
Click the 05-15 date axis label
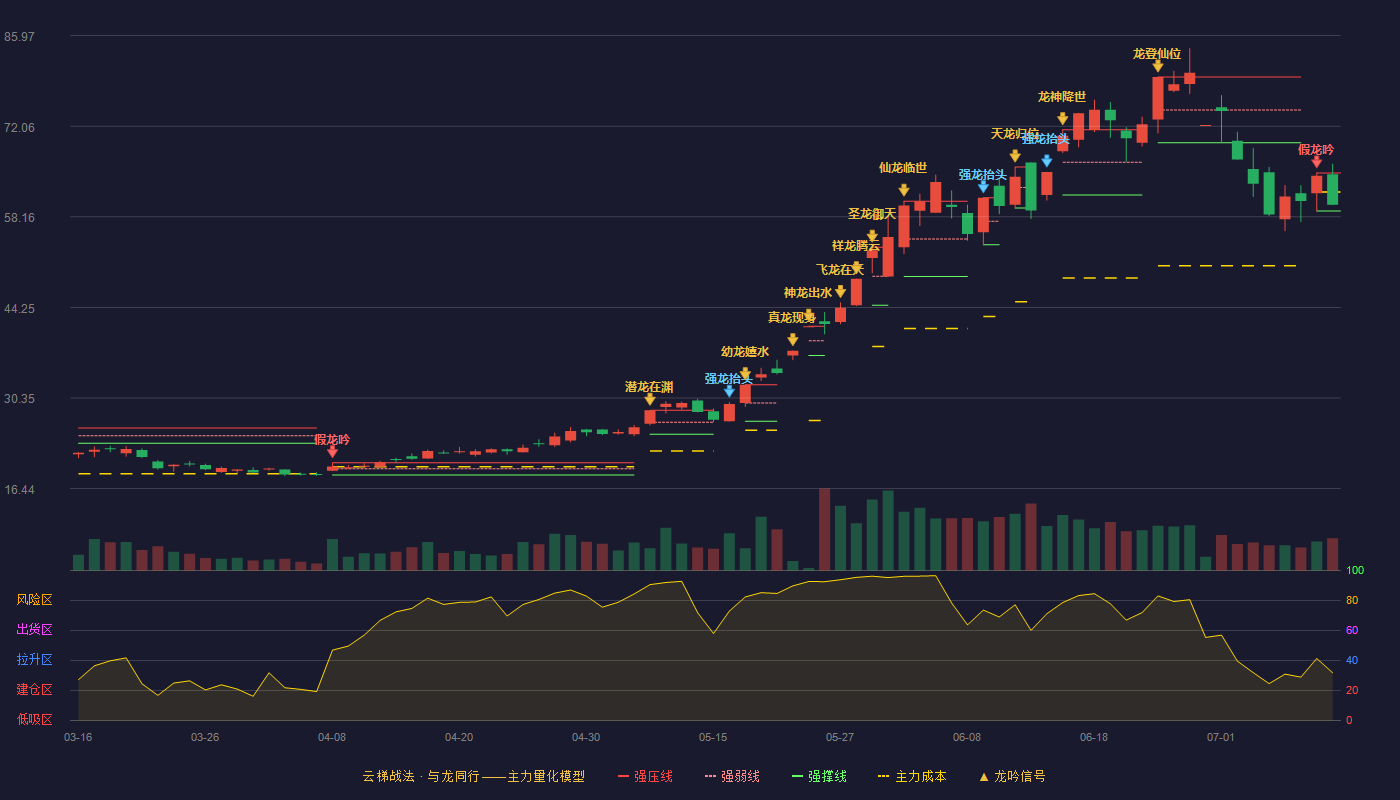point(713,737)
